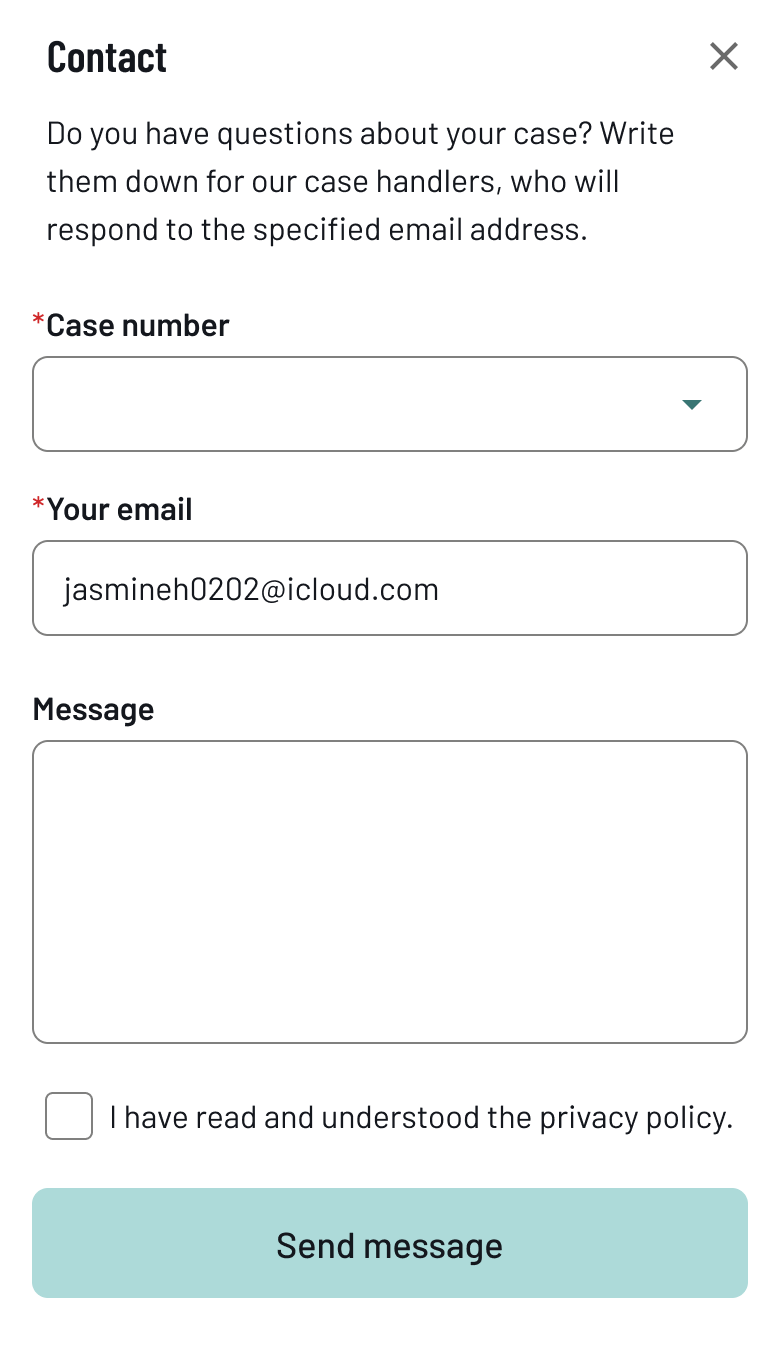Click the Case number field label
The image size is (780, 1362).
click(x=138, y=325)
